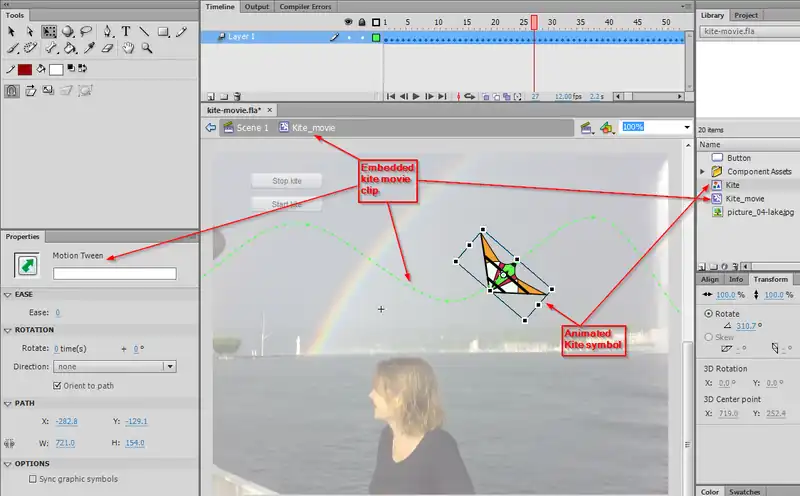This screenshot has height=496, width=800.
Task: Open the Project panel tab
Action: coord(746,15)
